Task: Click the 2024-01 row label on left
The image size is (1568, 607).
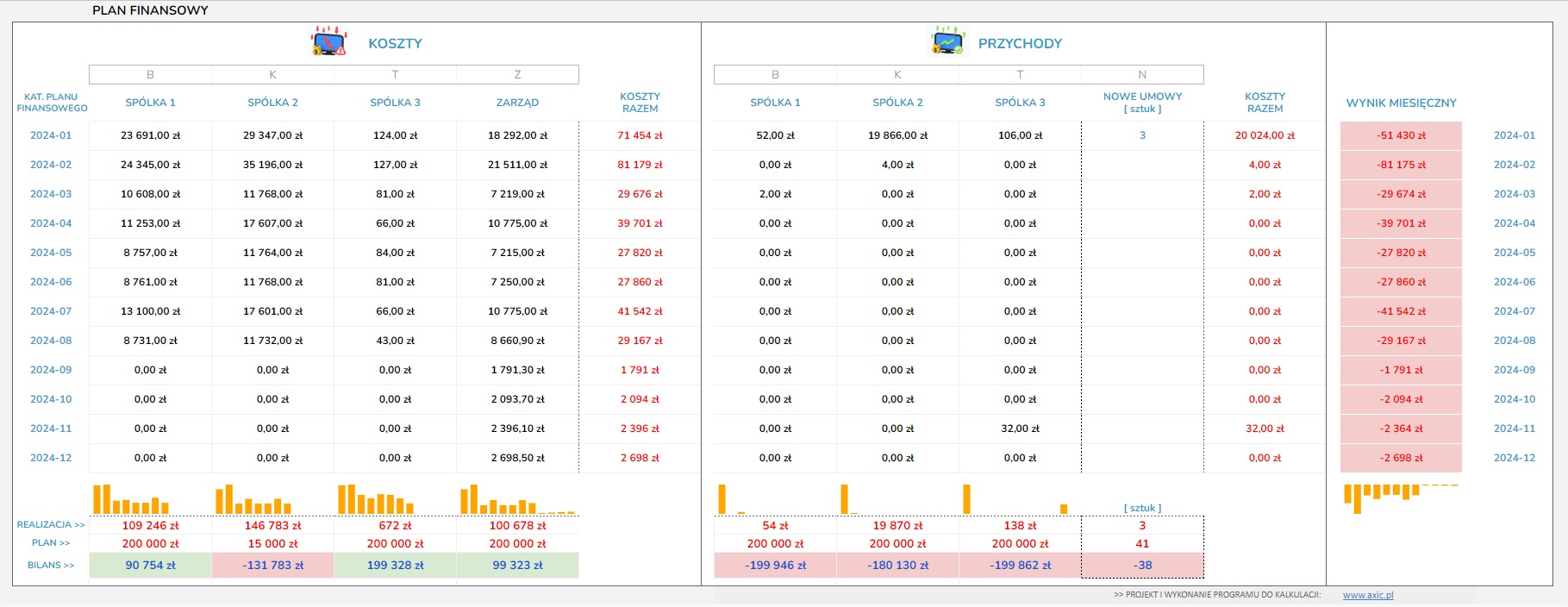Action: pyautogui.click(x=51, y=135)
